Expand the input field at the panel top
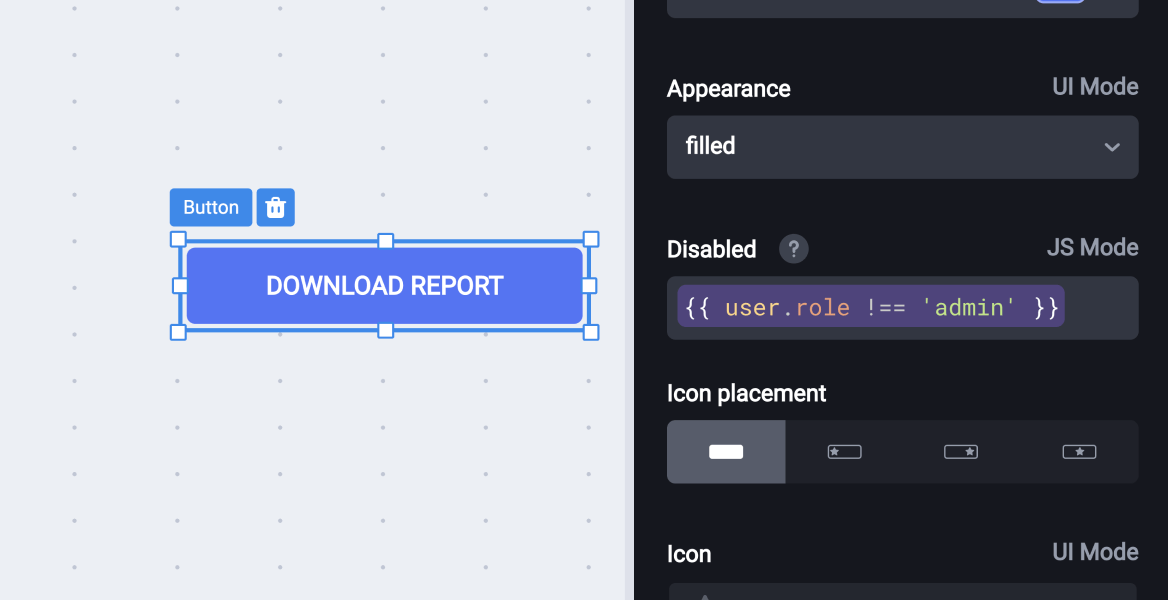The image size is (1168, 600). tap(902, 8)
